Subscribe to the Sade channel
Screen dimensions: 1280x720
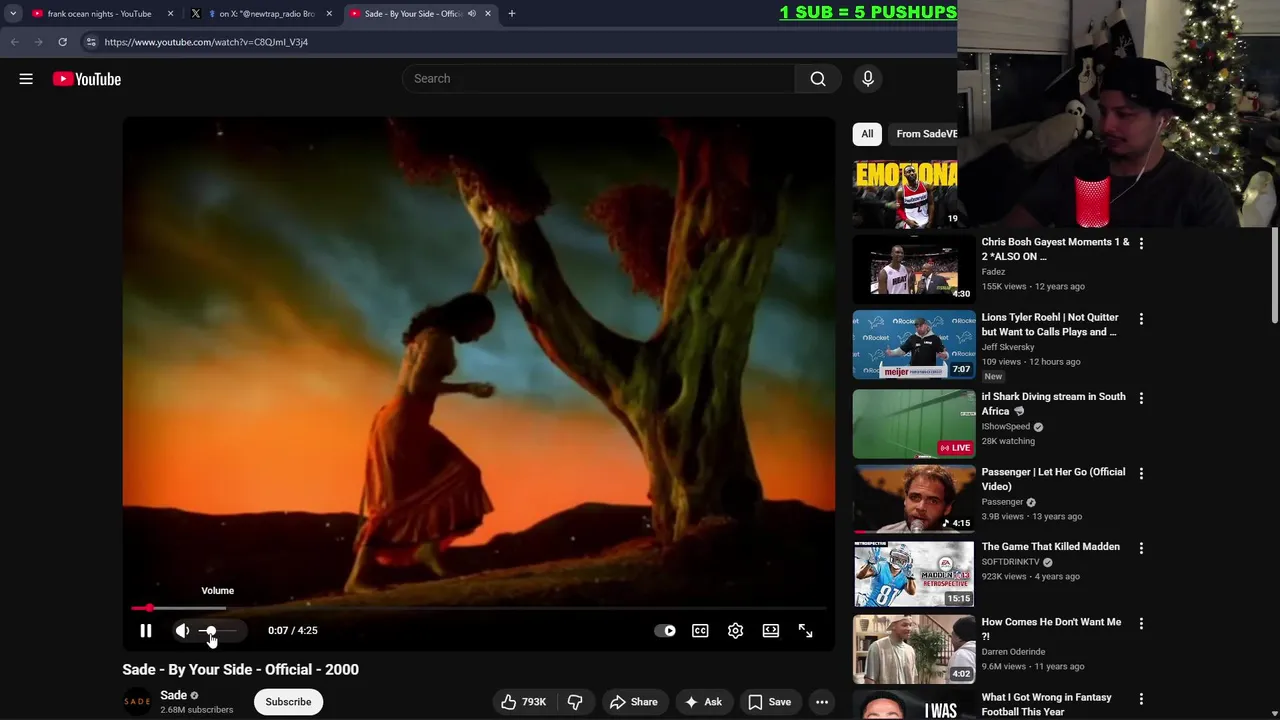[x=288, y=702]
